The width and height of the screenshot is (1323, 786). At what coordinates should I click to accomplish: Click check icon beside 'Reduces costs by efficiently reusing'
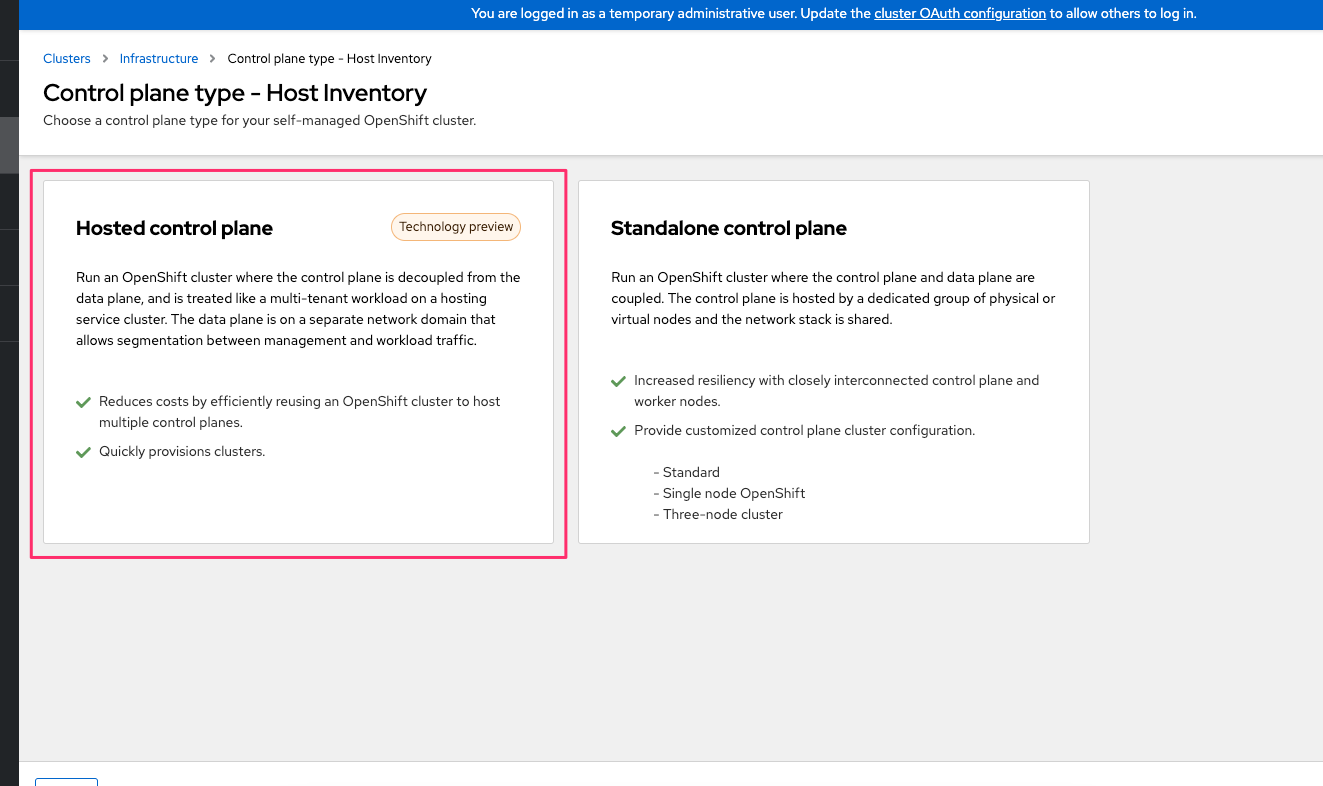(84, 402)
